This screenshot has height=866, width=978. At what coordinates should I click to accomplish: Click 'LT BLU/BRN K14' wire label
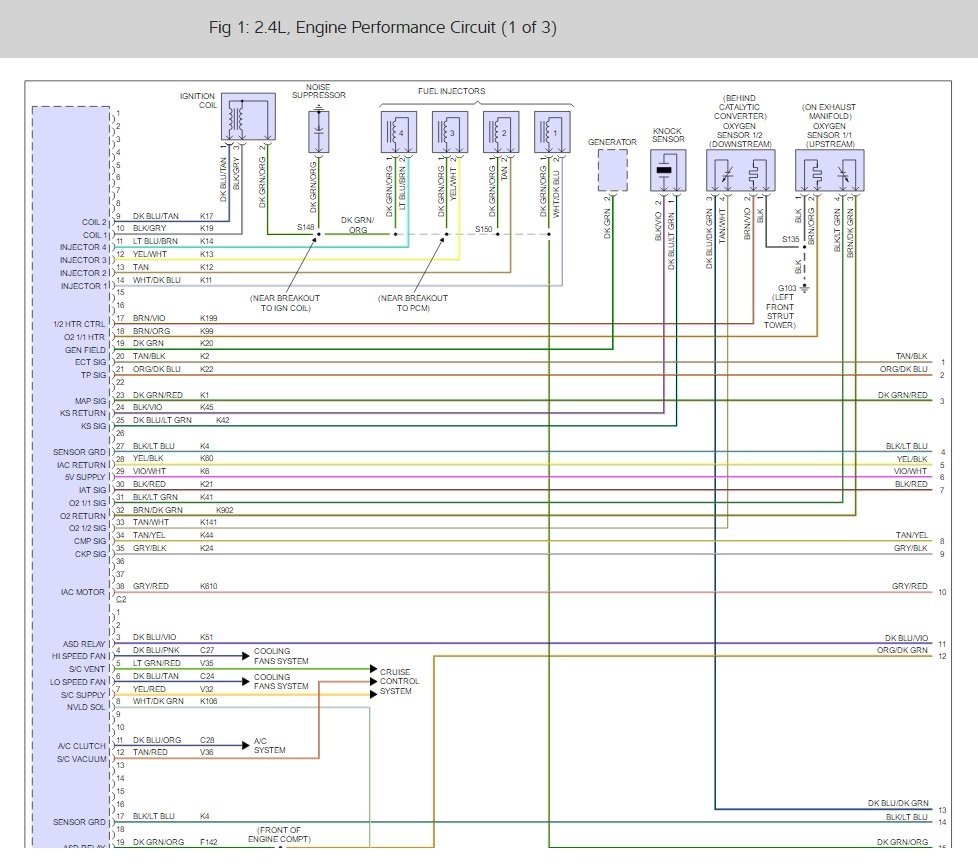point(173,241)
